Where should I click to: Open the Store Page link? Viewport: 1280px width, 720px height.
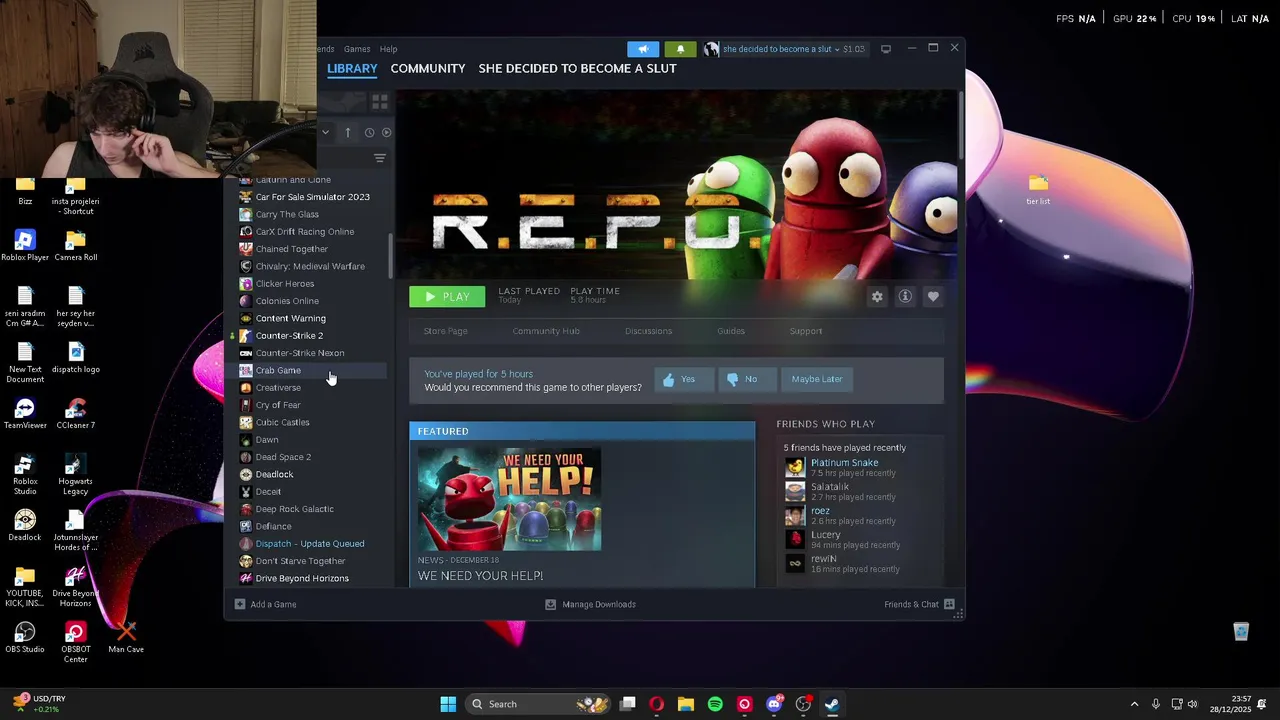(445, 331)
